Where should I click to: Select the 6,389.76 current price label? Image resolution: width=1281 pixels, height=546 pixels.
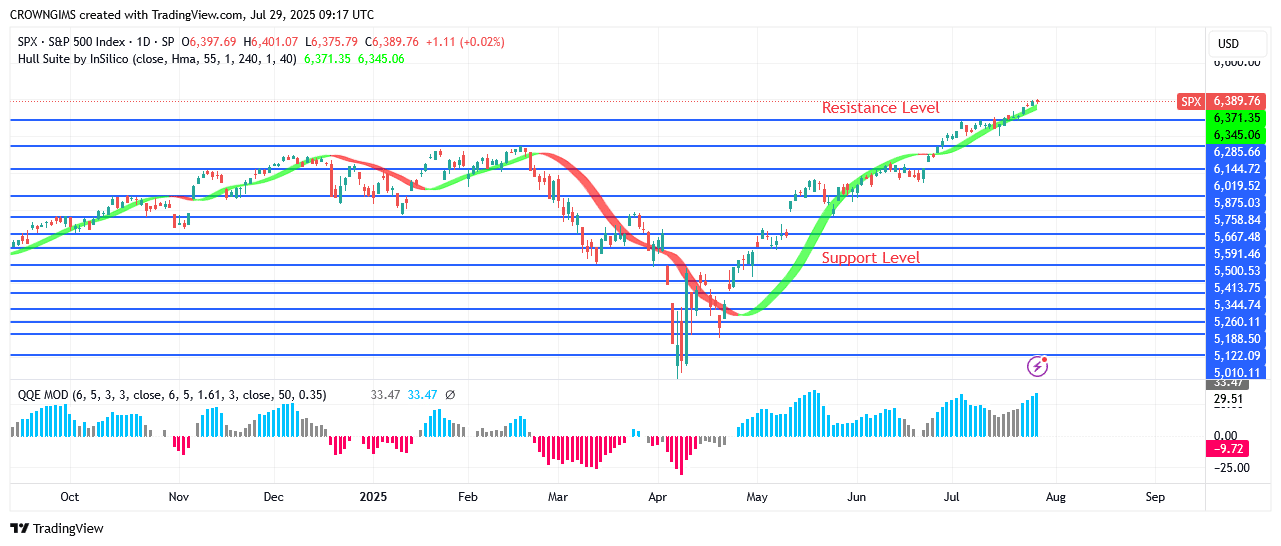coord(1237,101)
